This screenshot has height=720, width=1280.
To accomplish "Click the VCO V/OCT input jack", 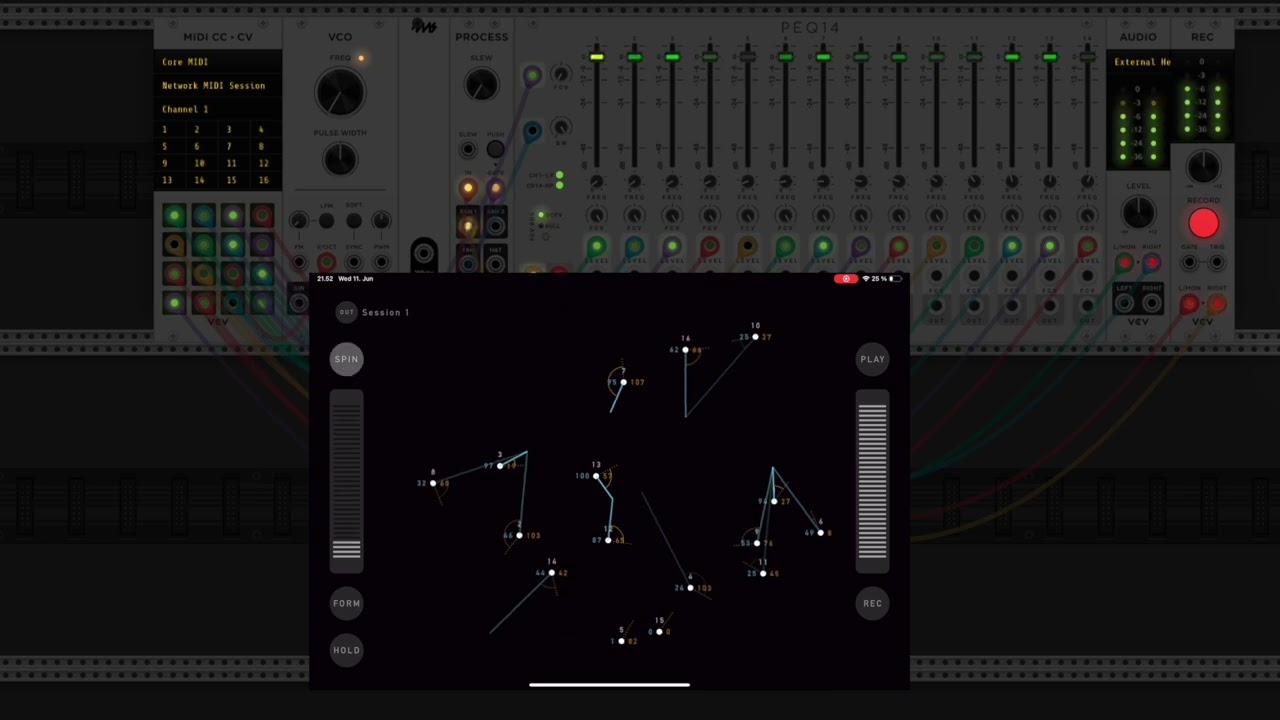I will (326, 262).
